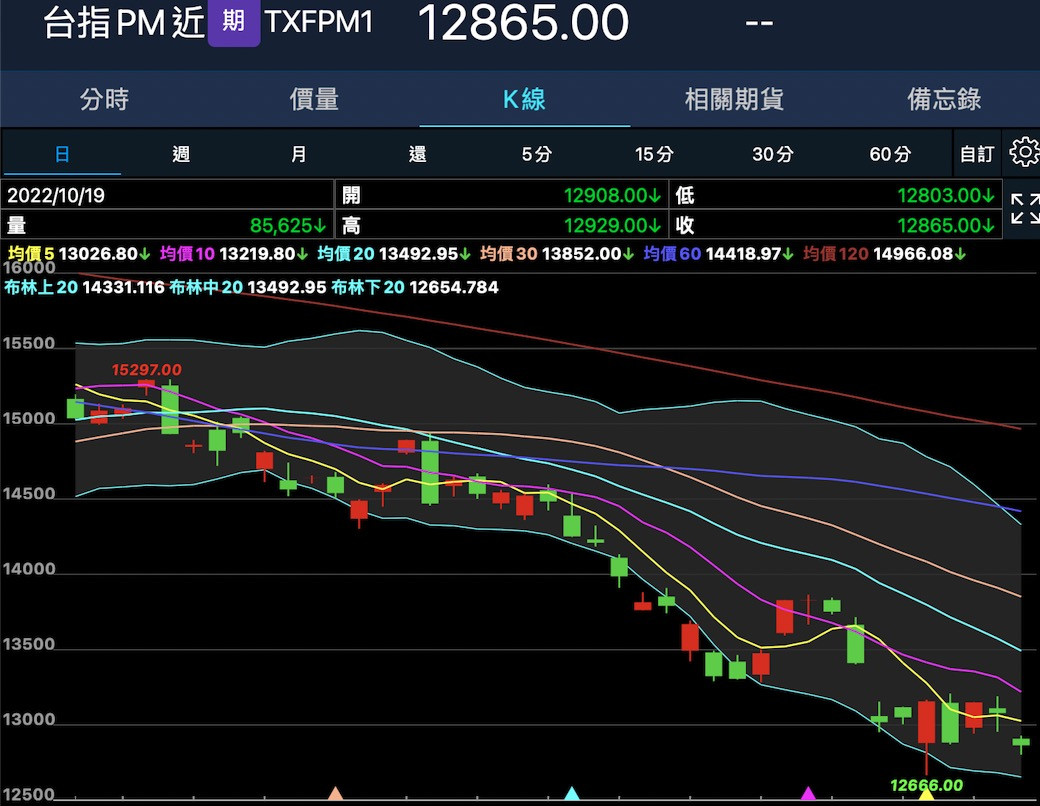Viewport: 1040px width, 806px height.
Task: Go to the 相關期貨 tab
Action: [x=734, y=99]
